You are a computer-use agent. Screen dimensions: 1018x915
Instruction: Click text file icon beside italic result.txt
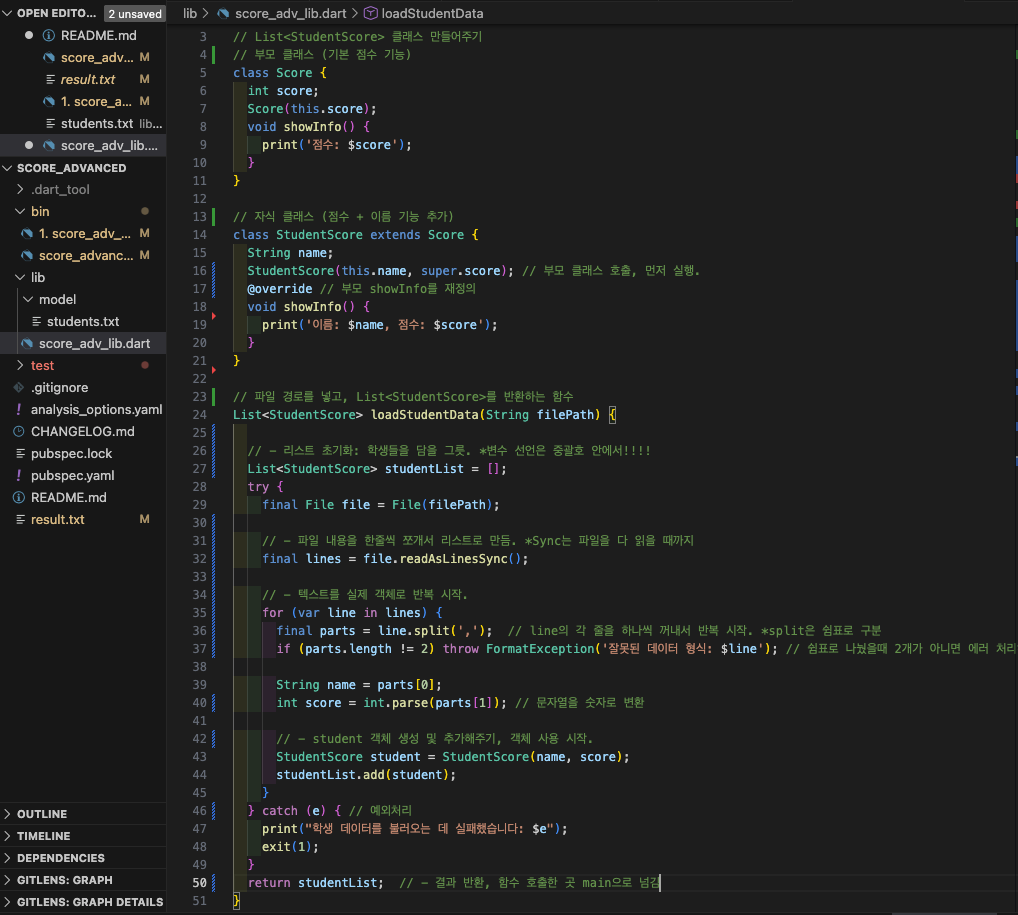click(x=50, y=79)
